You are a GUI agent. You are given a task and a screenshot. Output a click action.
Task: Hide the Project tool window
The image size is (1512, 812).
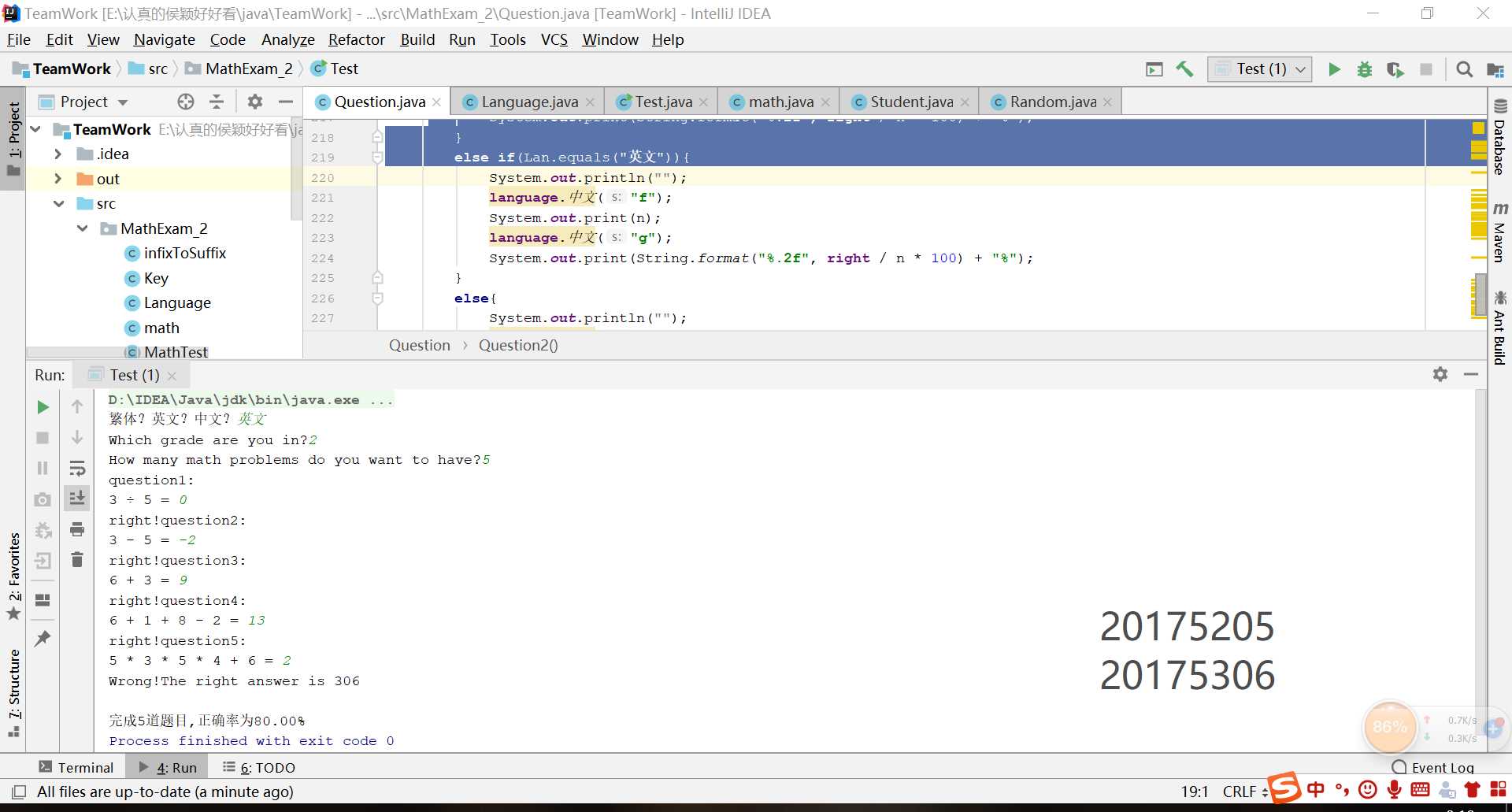point(286,102)
